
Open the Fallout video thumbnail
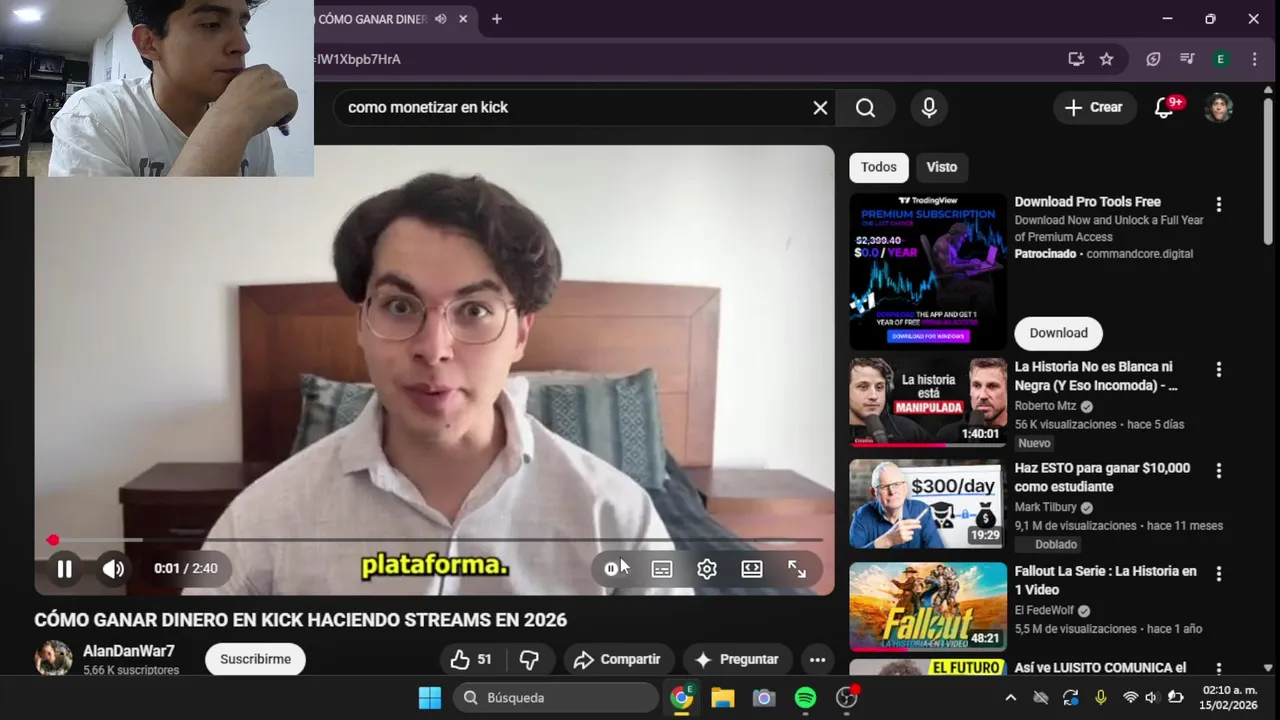(928, 606)
